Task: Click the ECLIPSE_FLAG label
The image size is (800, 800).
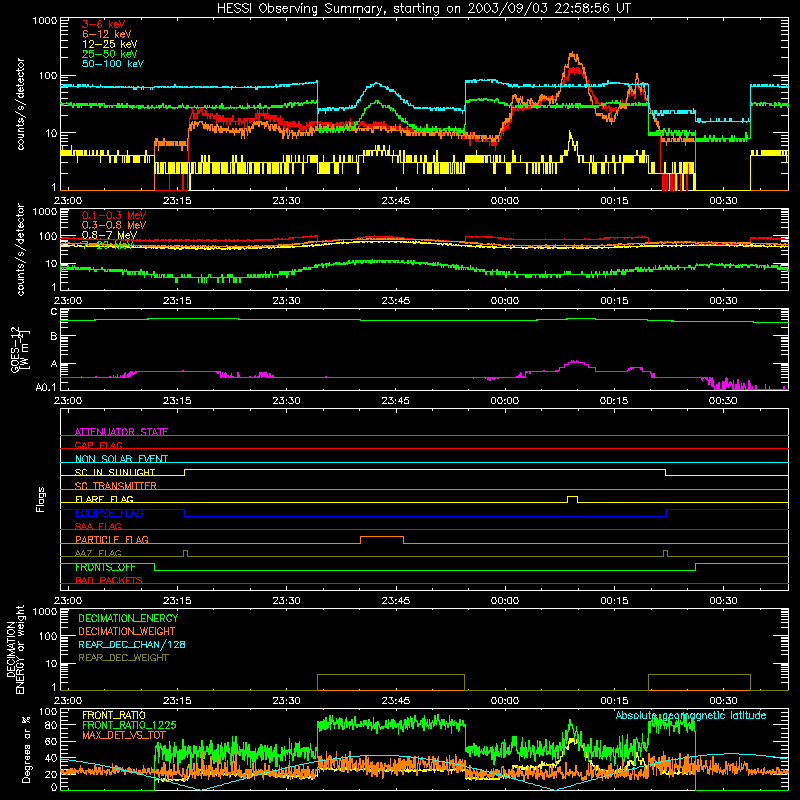Action: pos(109,513)
